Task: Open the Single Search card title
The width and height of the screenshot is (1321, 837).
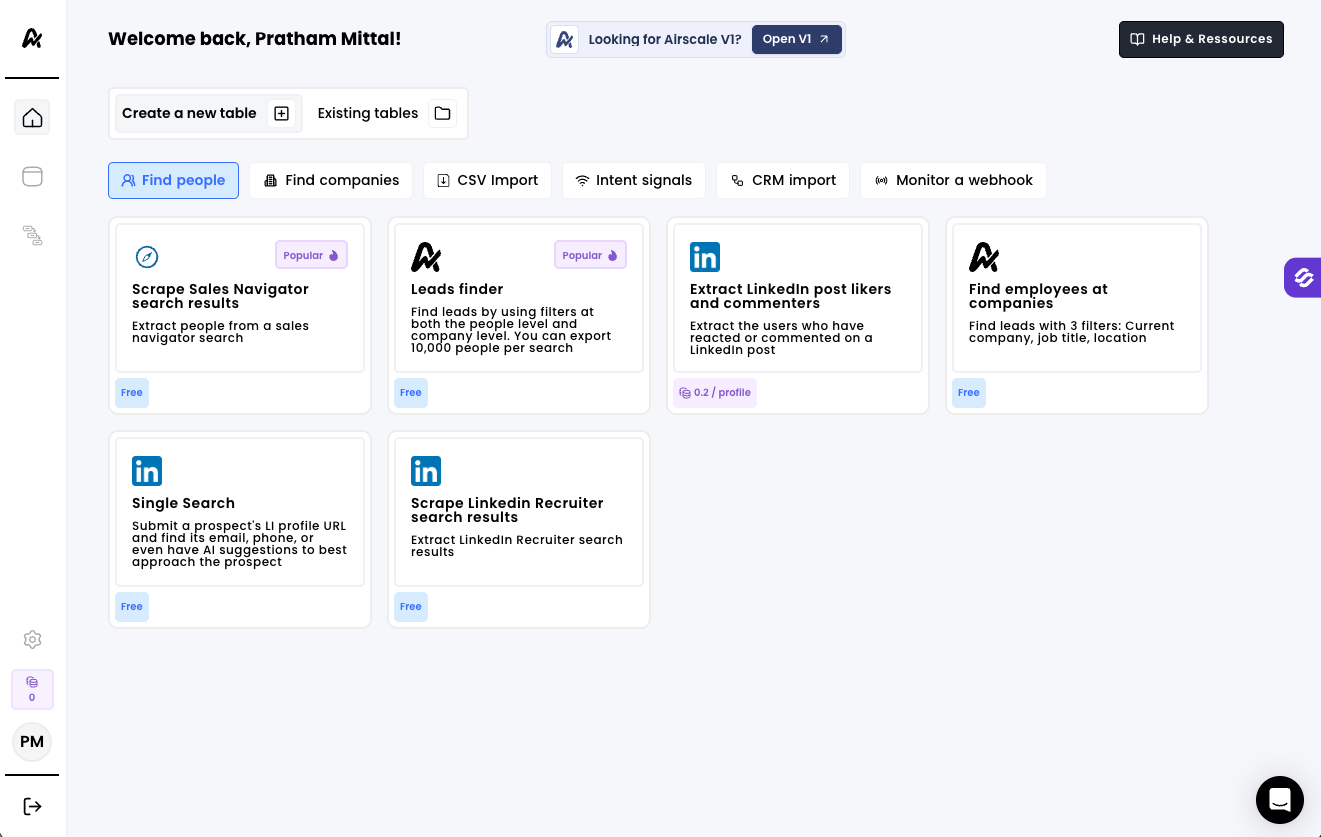Action: point(183,504)
